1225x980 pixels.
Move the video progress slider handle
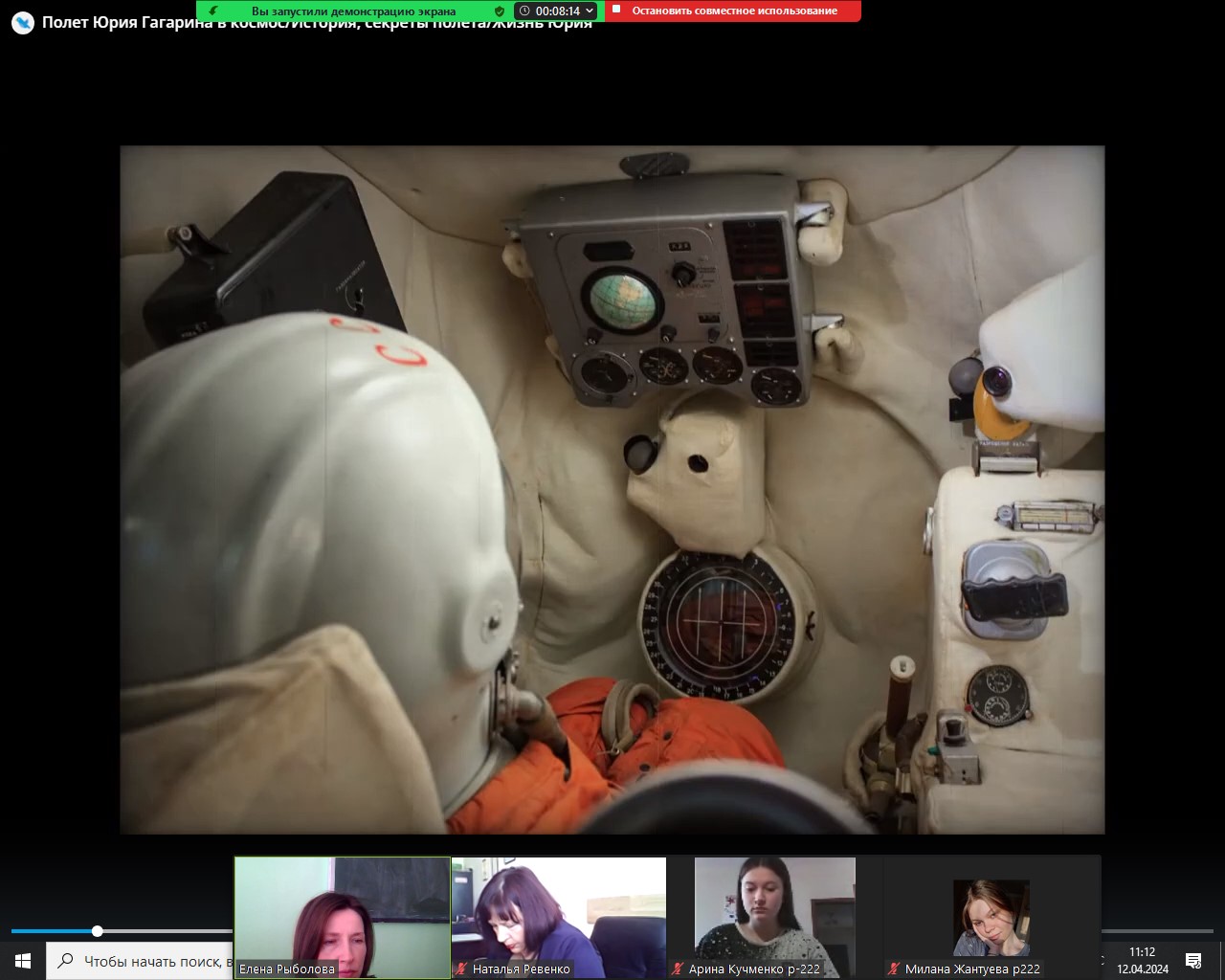(98, 931)
